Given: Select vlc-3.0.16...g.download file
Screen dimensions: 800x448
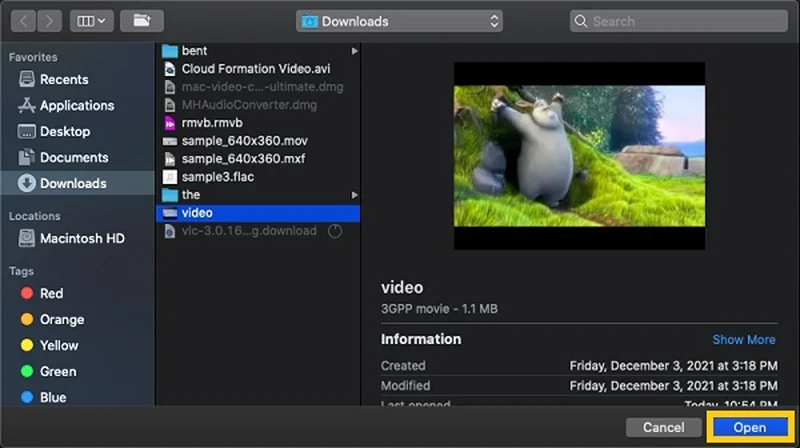Looking at the screenshot, I should point(258,231).
